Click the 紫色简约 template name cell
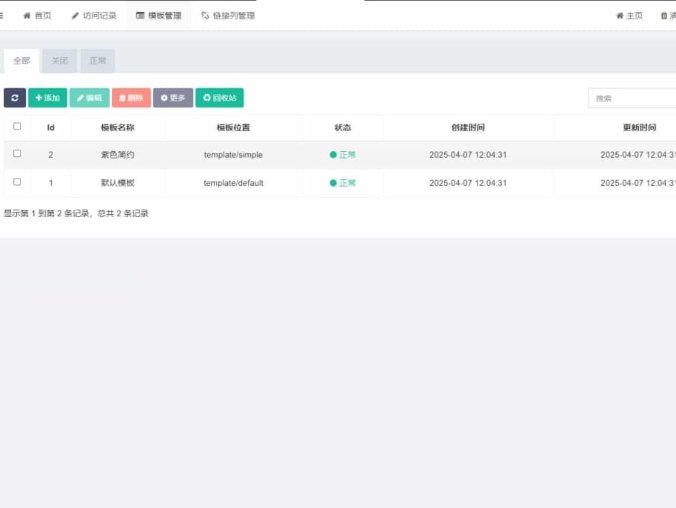The width and height of the screenshot is (676, 508). click(x=117, y=155)
